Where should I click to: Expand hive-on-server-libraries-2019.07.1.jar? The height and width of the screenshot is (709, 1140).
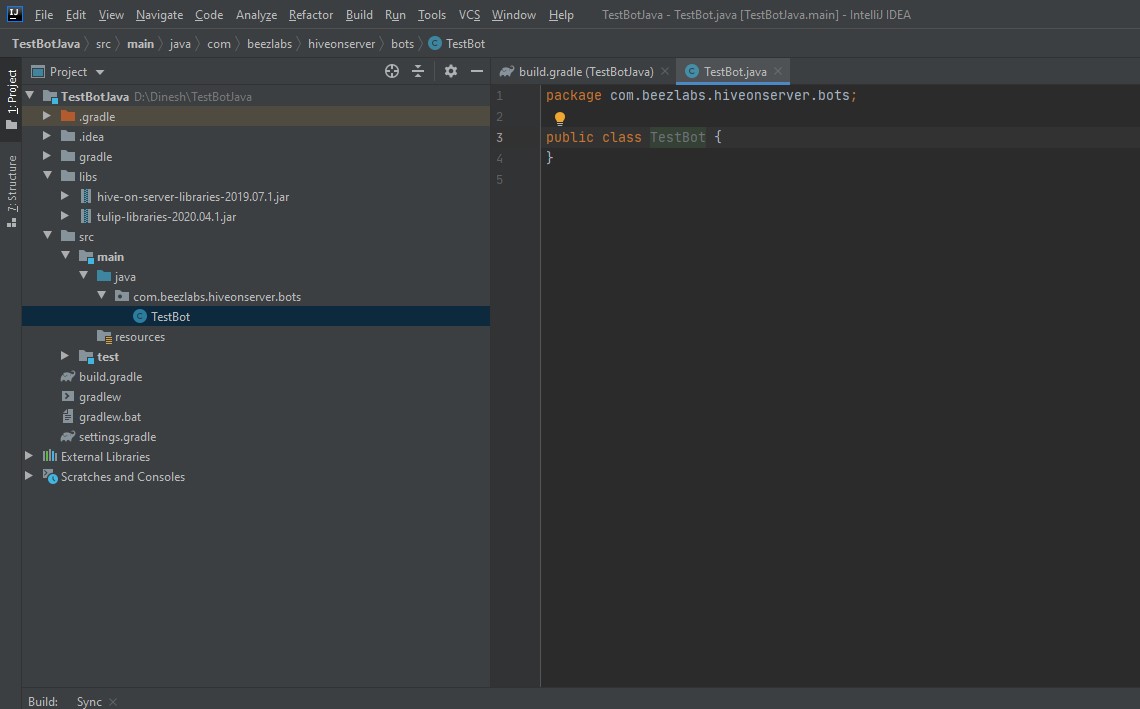click(65, 196)
